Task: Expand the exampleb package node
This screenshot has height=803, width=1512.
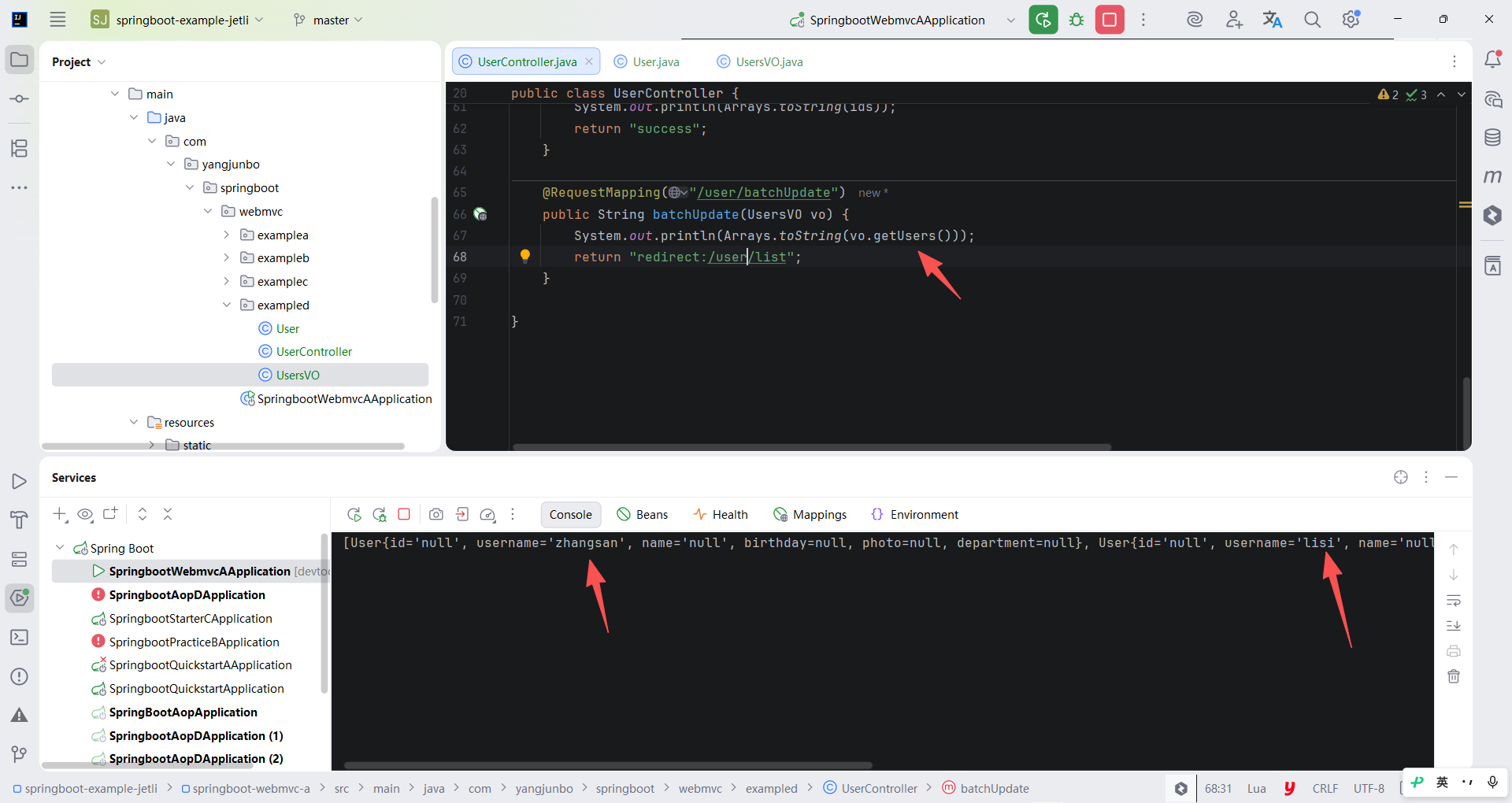Action: coord(227,257)
